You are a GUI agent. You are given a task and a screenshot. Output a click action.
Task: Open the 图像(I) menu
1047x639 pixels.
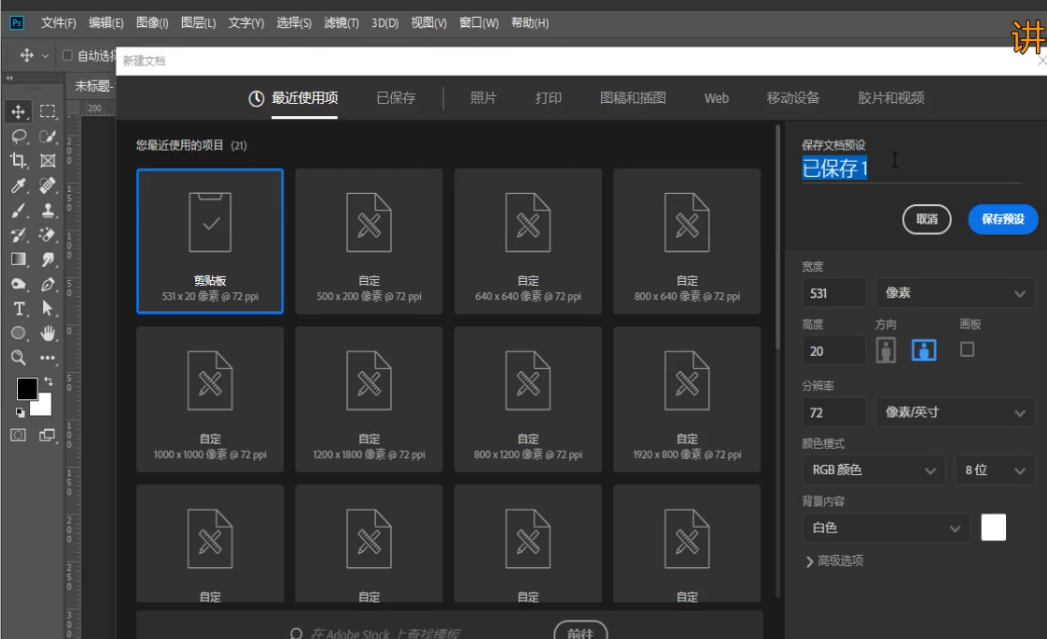coord(152,23)
